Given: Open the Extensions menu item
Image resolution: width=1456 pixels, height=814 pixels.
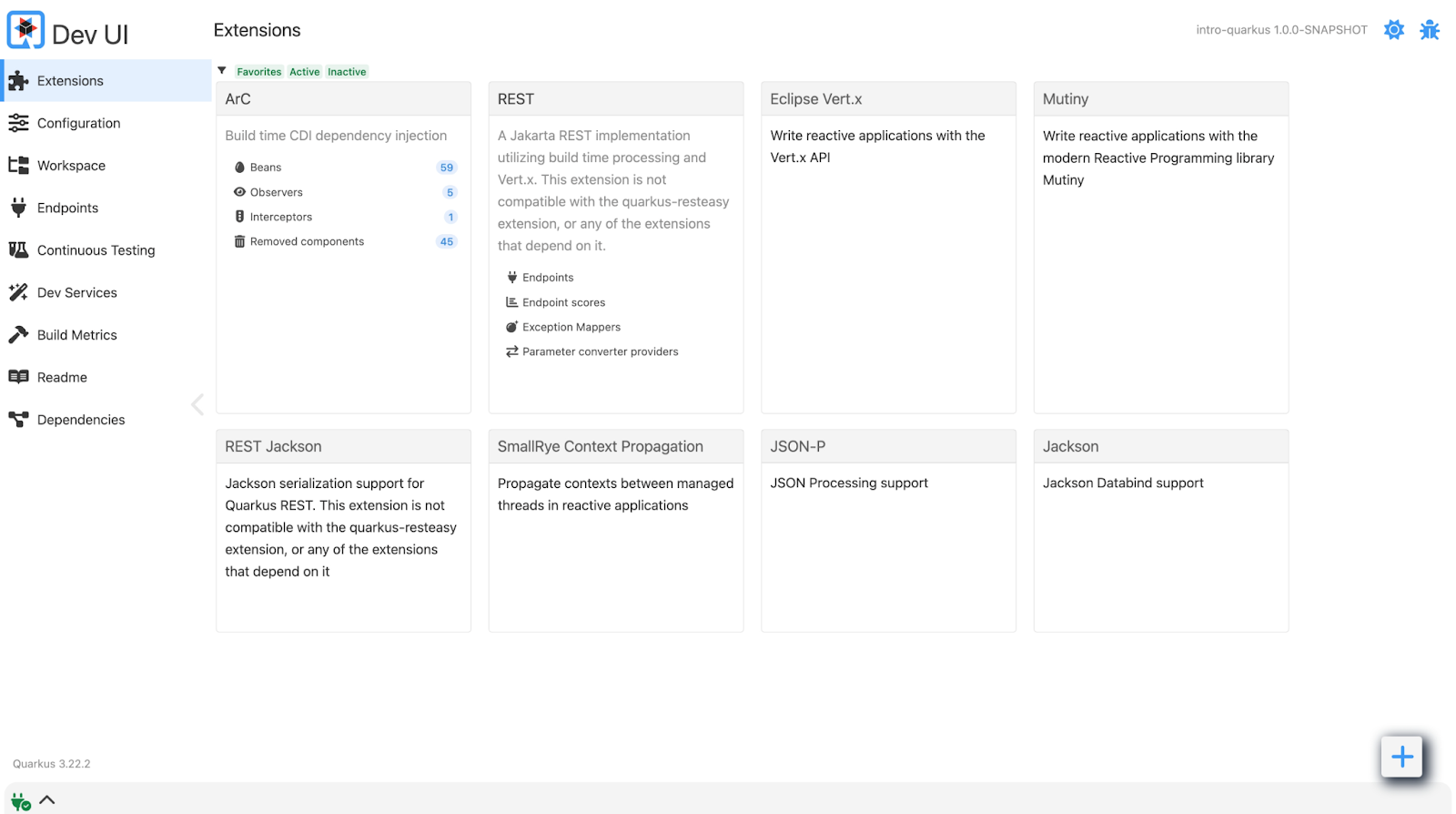Looking at the screenshot, I should 106,81.
